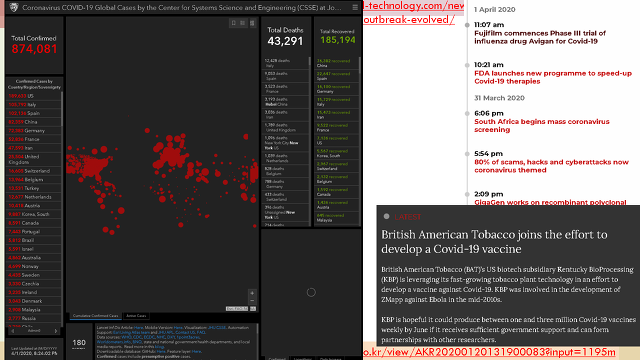The image size is (640, 360).
Task: Select Italy row in confirmed cases list
Action: click(x=34, y=104)
